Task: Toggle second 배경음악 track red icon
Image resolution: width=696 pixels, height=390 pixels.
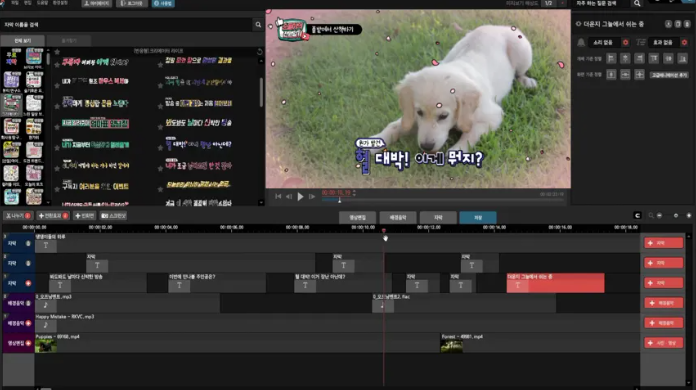Action: tap(28, 323)
